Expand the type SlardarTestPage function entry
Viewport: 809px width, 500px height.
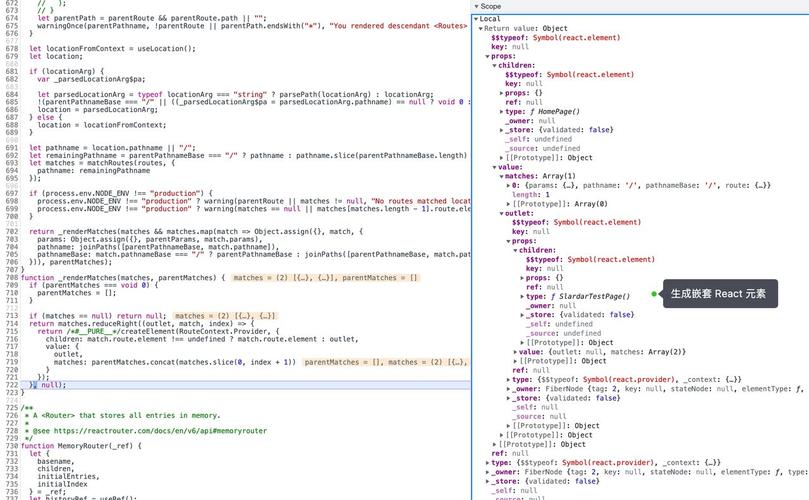point(523,296)
